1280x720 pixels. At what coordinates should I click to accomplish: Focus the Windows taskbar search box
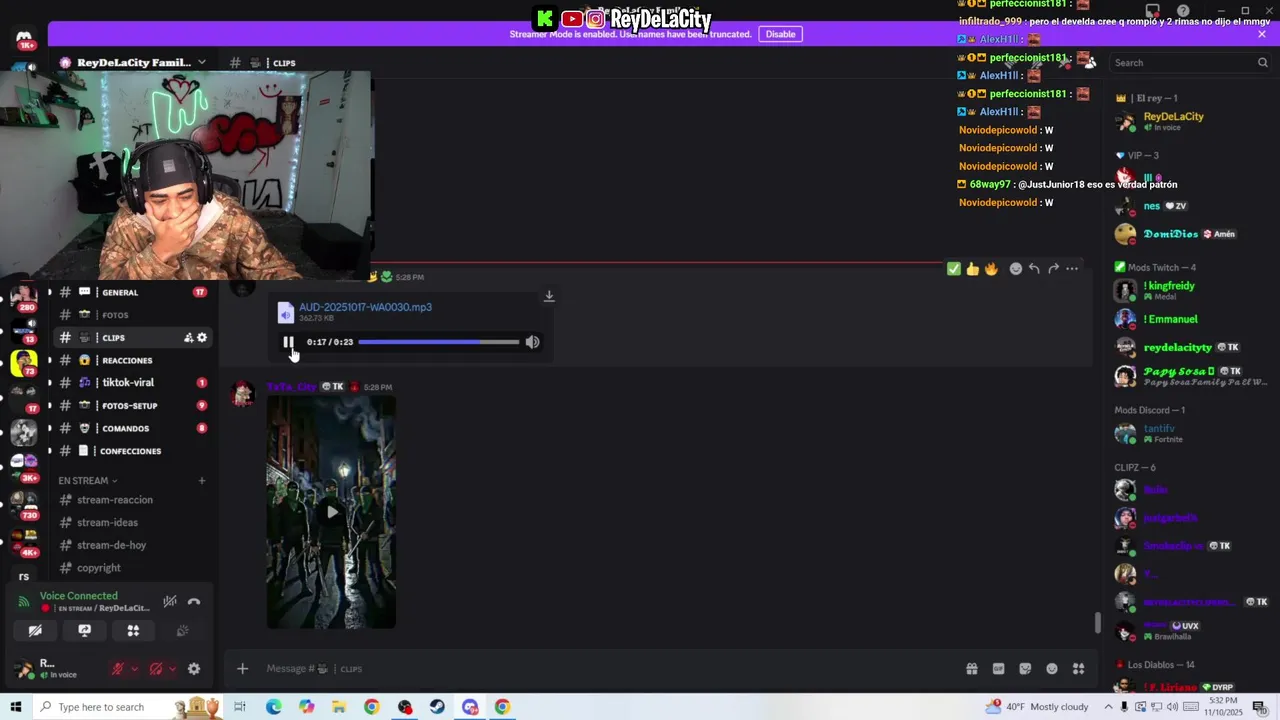[130, 707]
